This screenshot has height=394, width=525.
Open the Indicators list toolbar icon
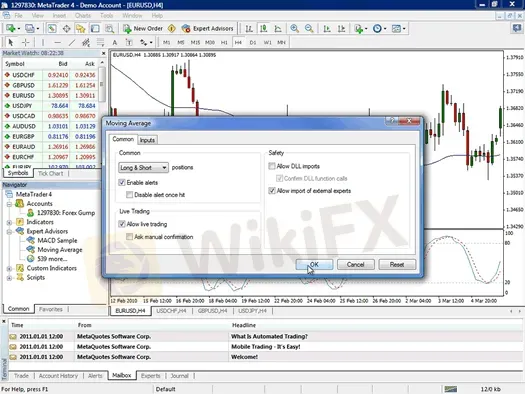[x=361, y=28]
